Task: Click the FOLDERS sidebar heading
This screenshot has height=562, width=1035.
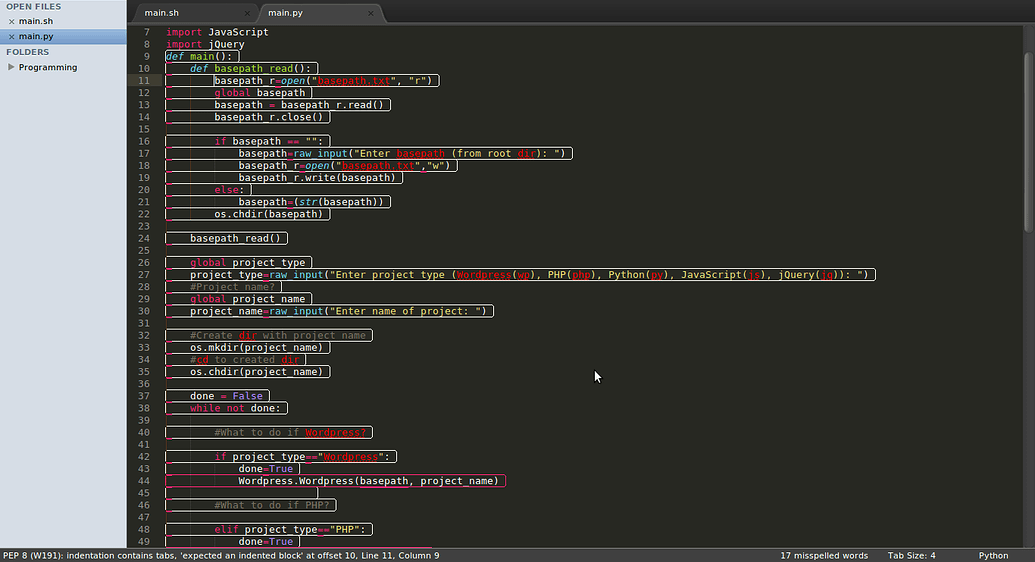Action: (28, 52)
